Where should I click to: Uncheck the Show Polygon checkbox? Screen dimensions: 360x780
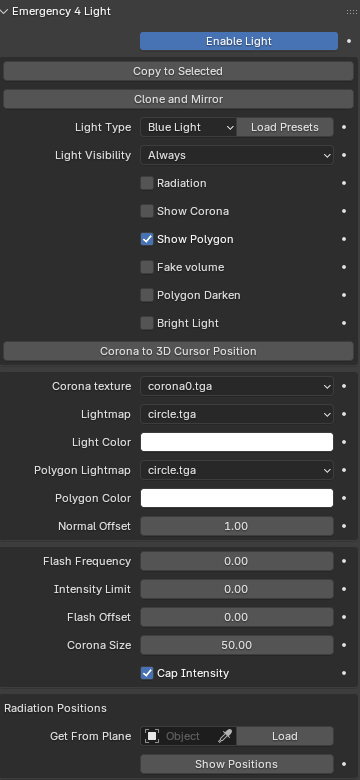[x=147, y=239]
